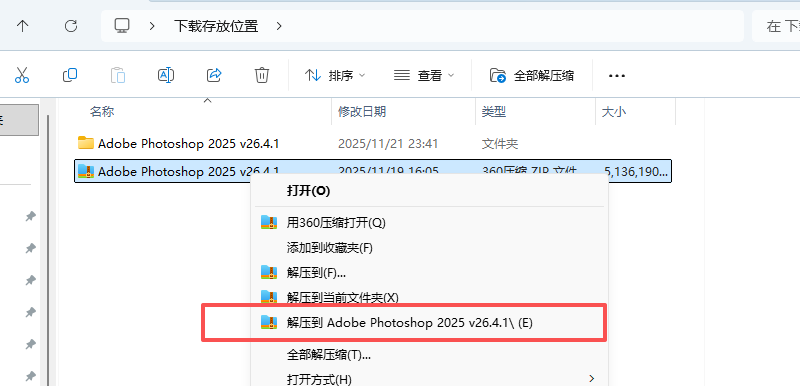Click the Share icon in toolbar
The image size is (800, 386).
(214, 75)
